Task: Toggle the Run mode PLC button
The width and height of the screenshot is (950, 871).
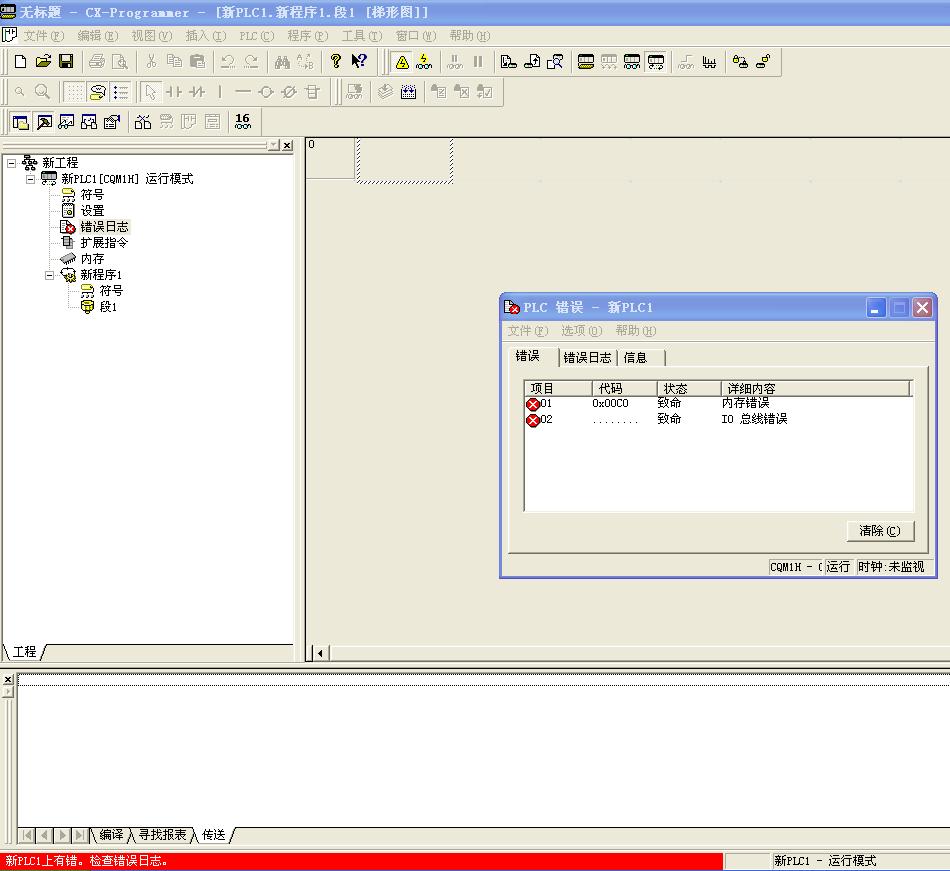Action: click(x=656, y=62)
